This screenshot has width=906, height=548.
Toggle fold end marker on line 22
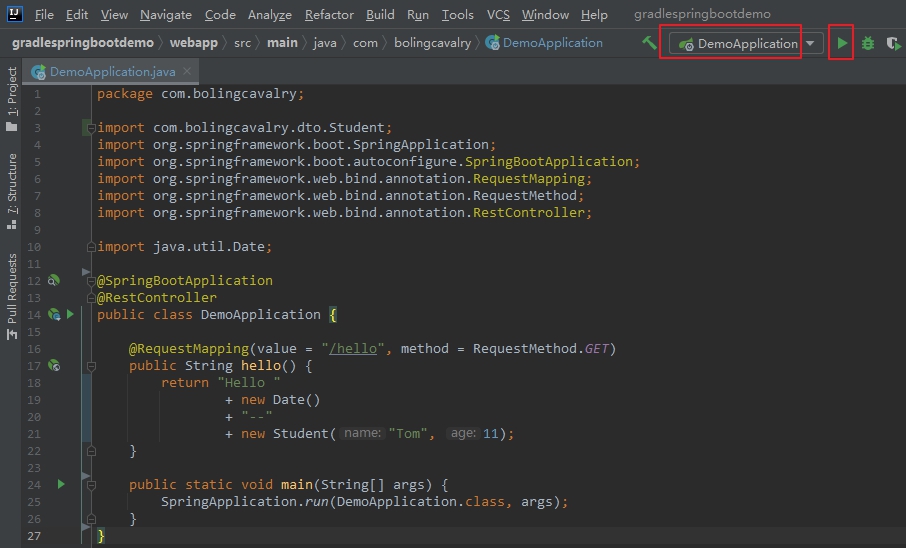click(x=91, y=451)
